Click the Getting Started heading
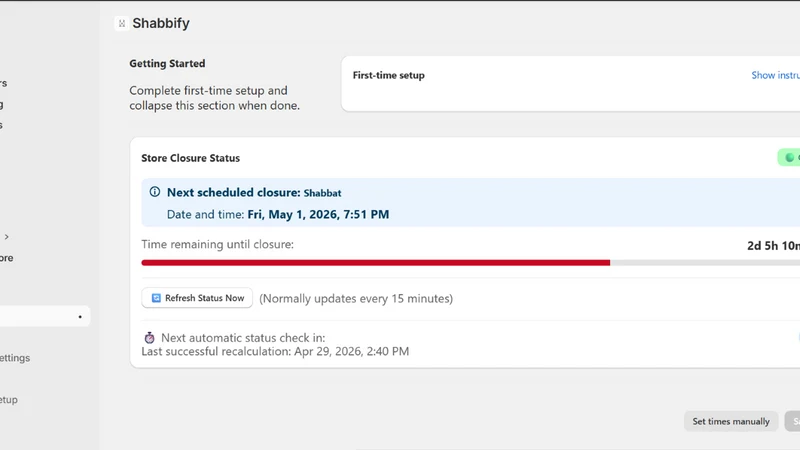Viewport: 800px width, 450px height. click(167, 64)
